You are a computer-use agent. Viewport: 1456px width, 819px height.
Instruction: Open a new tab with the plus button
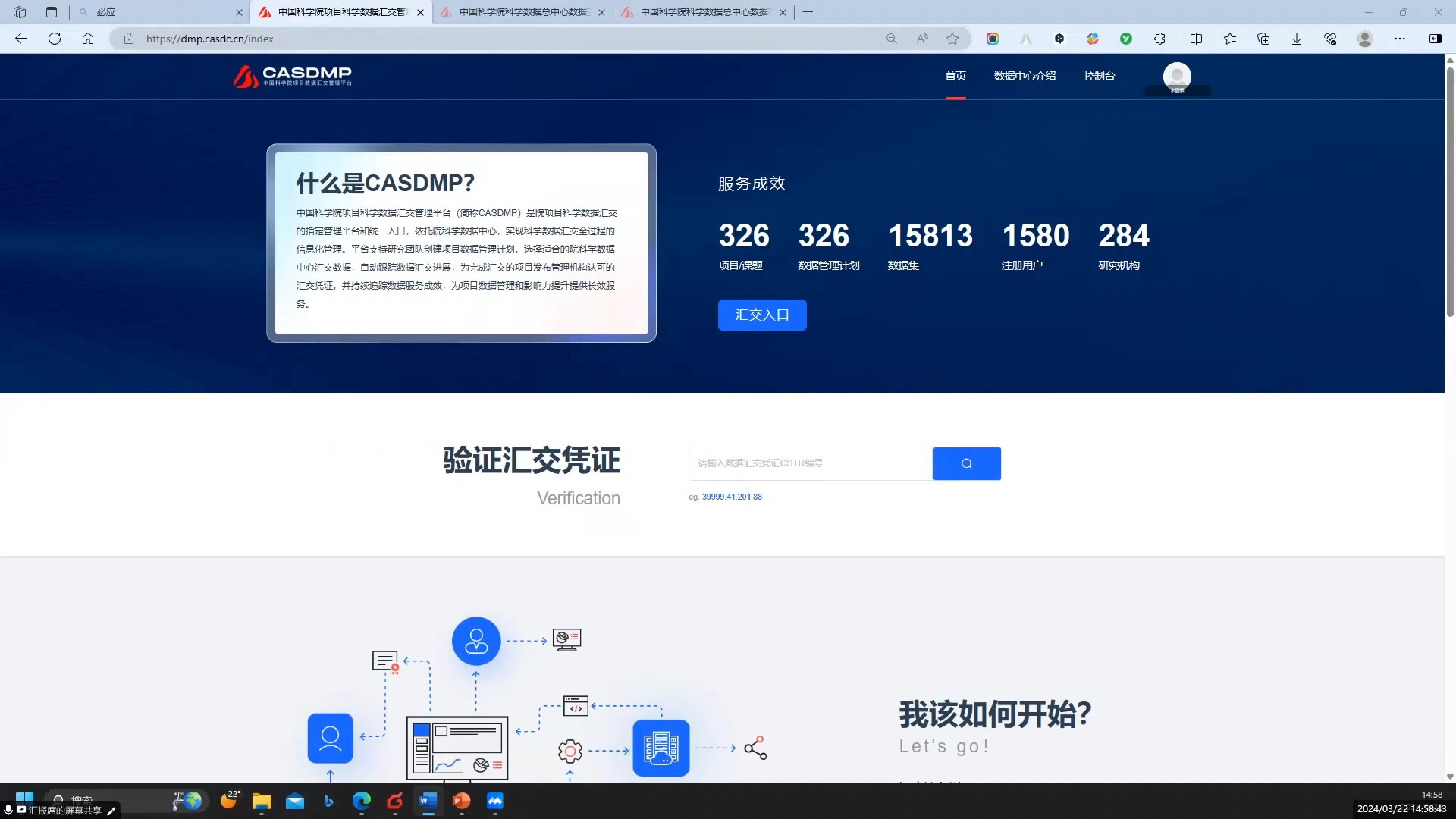[808, 12]
